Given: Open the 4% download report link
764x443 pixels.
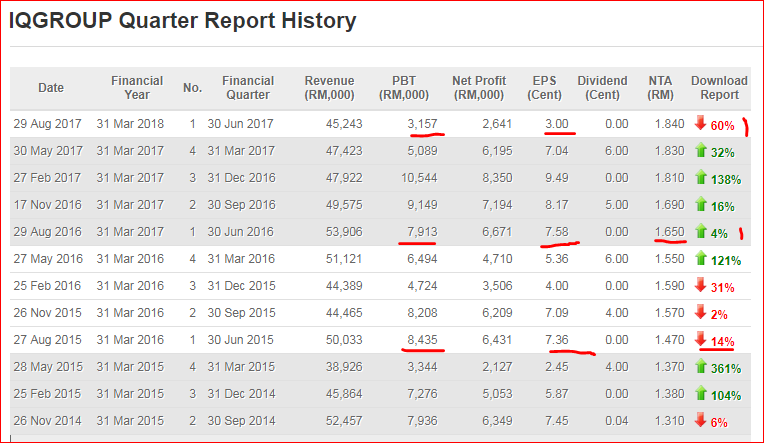Looking at the screenshot, I should point(719,233).
